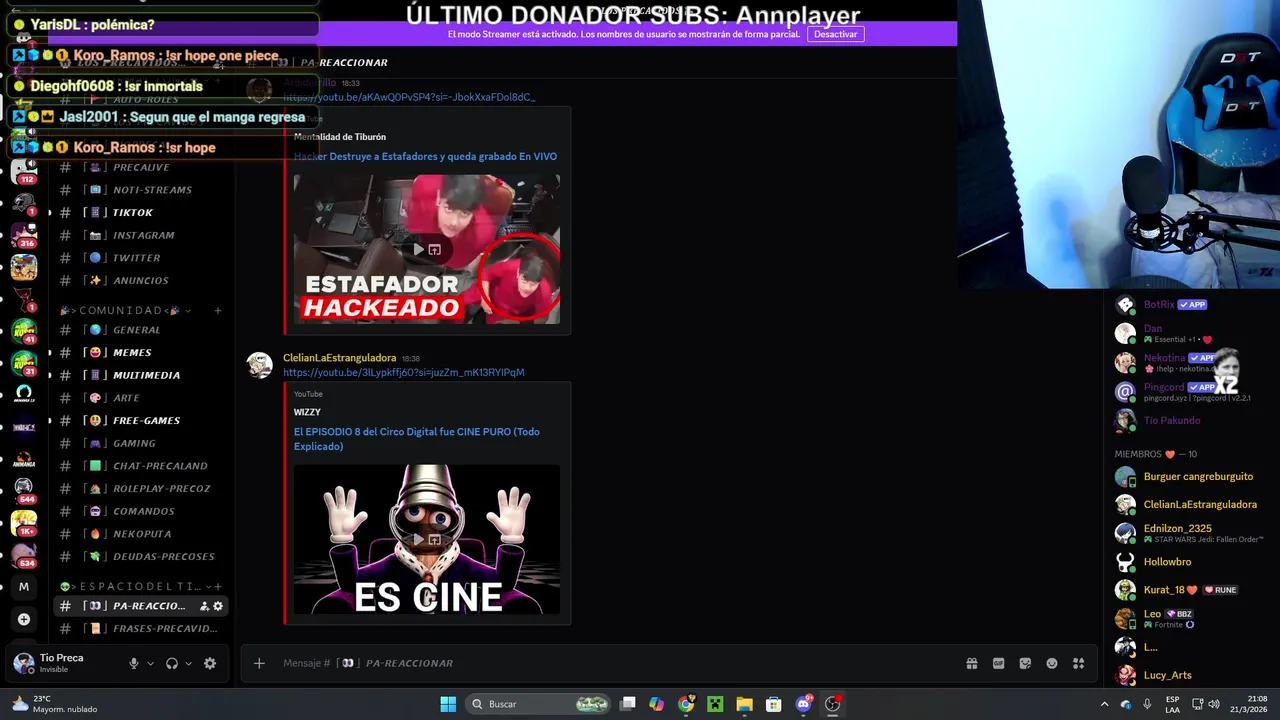Image resolution: width=1280 pixels, height=720 pixels.
Task: Add a server with the plus button
Action: pyautogui.click(x=24, y=619)
